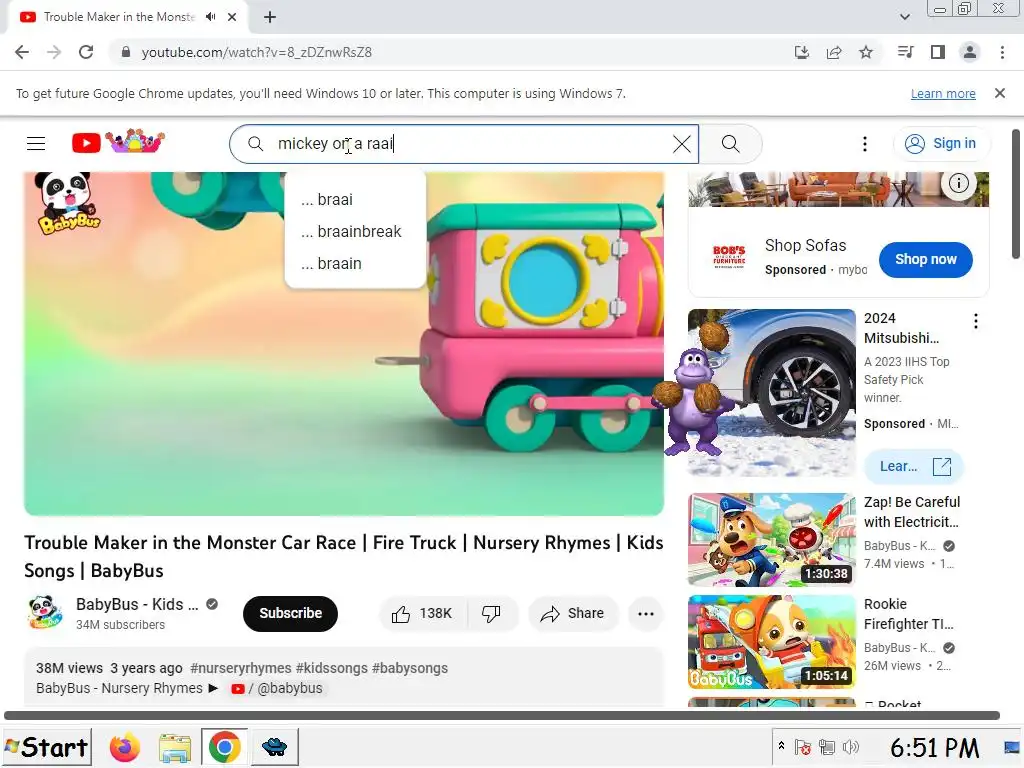Open YouTube settings three-dot menu

click(x=865, y=144)
